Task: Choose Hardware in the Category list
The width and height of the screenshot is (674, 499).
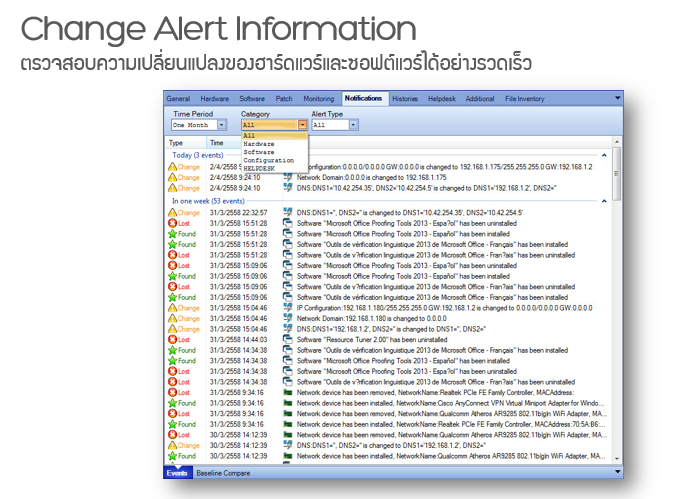Action: [x=258, y=144]
